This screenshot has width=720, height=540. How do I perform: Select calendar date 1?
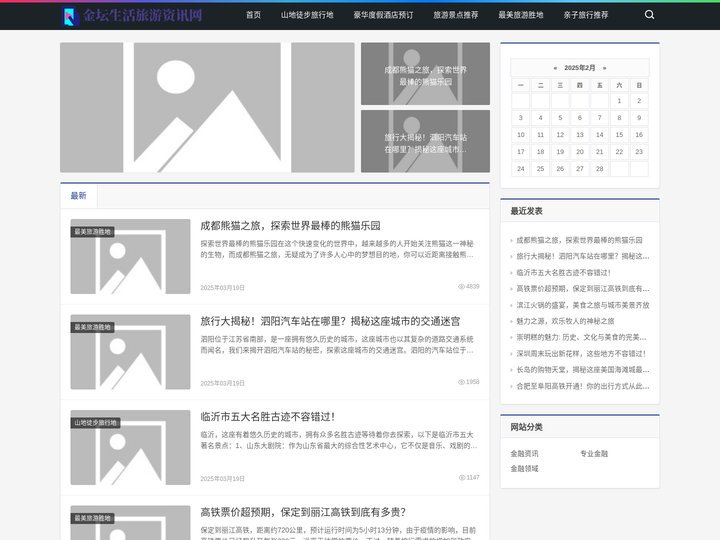coord(619,101)
